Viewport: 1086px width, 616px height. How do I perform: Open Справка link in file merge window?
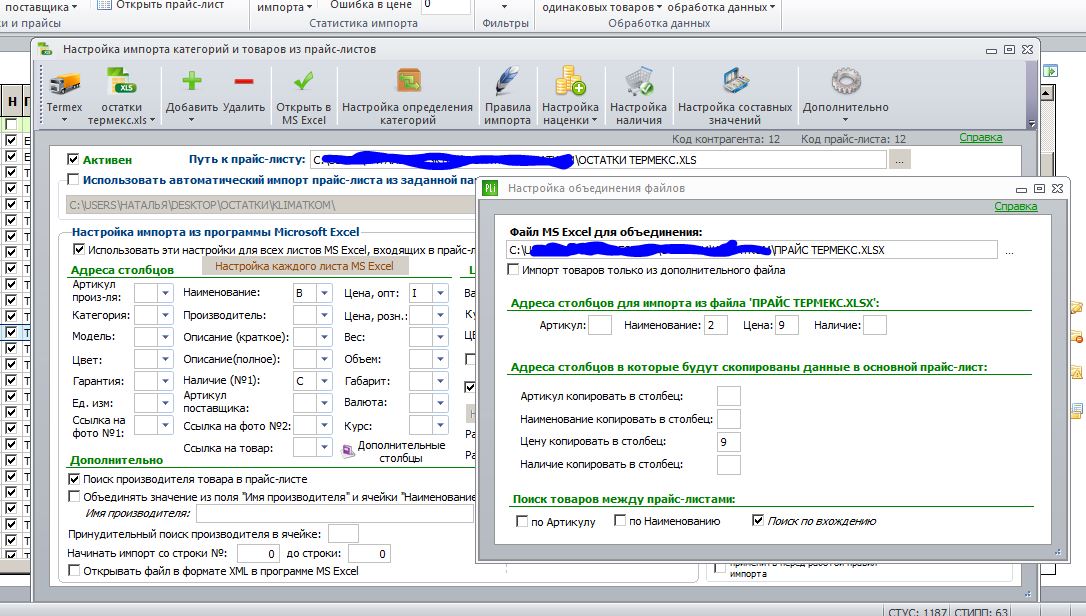click(1015, 206)
